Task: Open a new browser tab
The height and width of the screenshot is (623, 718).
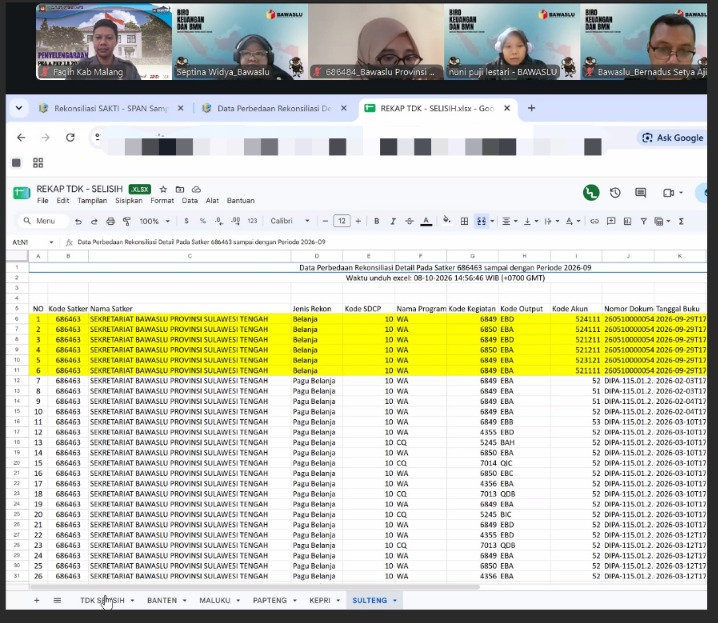Action: [531, 108]
